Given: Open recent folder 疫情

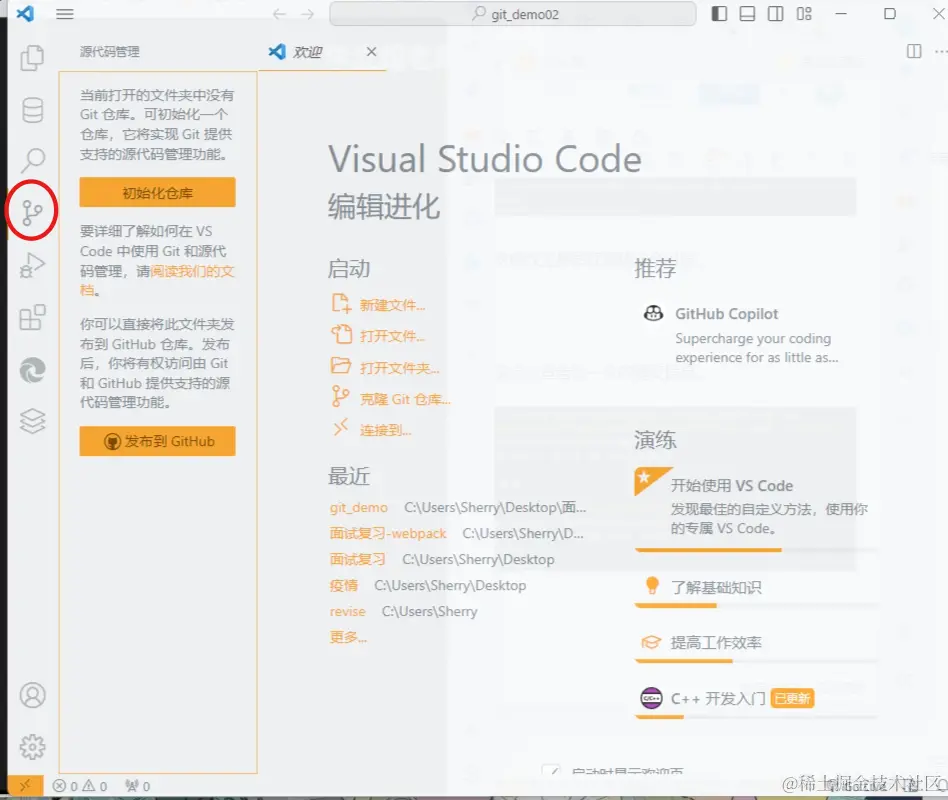Looking at the screenshot, I should click(343, 585).
